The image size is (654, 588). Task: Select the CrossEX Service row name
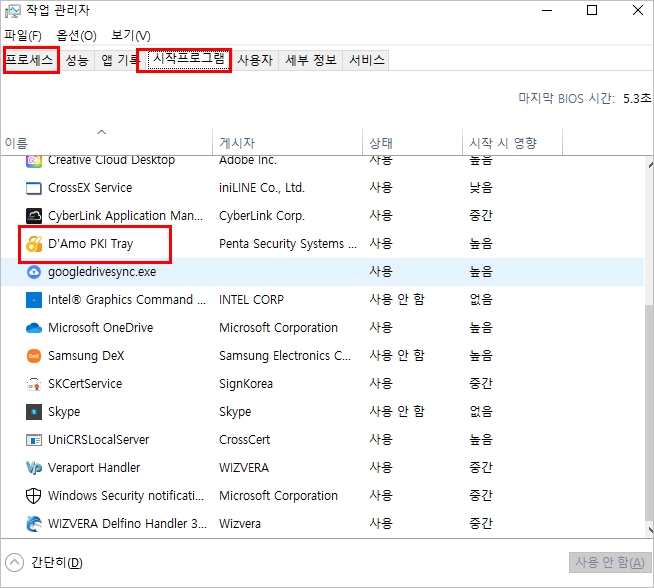click(90, 188)
